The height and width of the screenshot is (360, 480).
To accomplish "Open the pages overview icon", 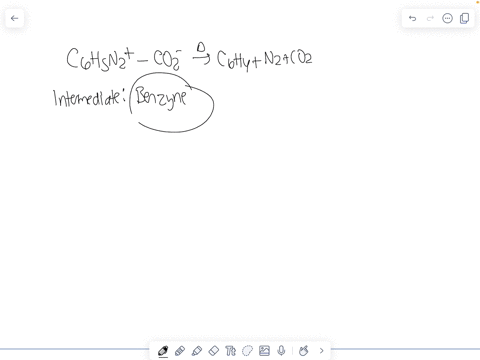I will coord(464,18).
